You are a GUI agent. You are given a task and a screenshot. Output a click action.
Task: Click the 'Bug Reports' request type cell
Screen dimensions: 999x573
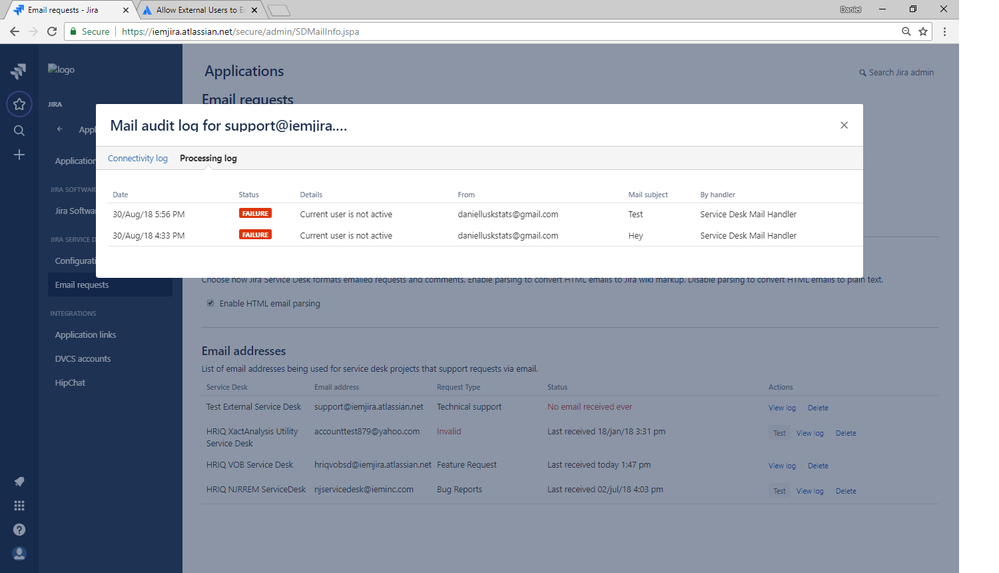tap(459, 490)
